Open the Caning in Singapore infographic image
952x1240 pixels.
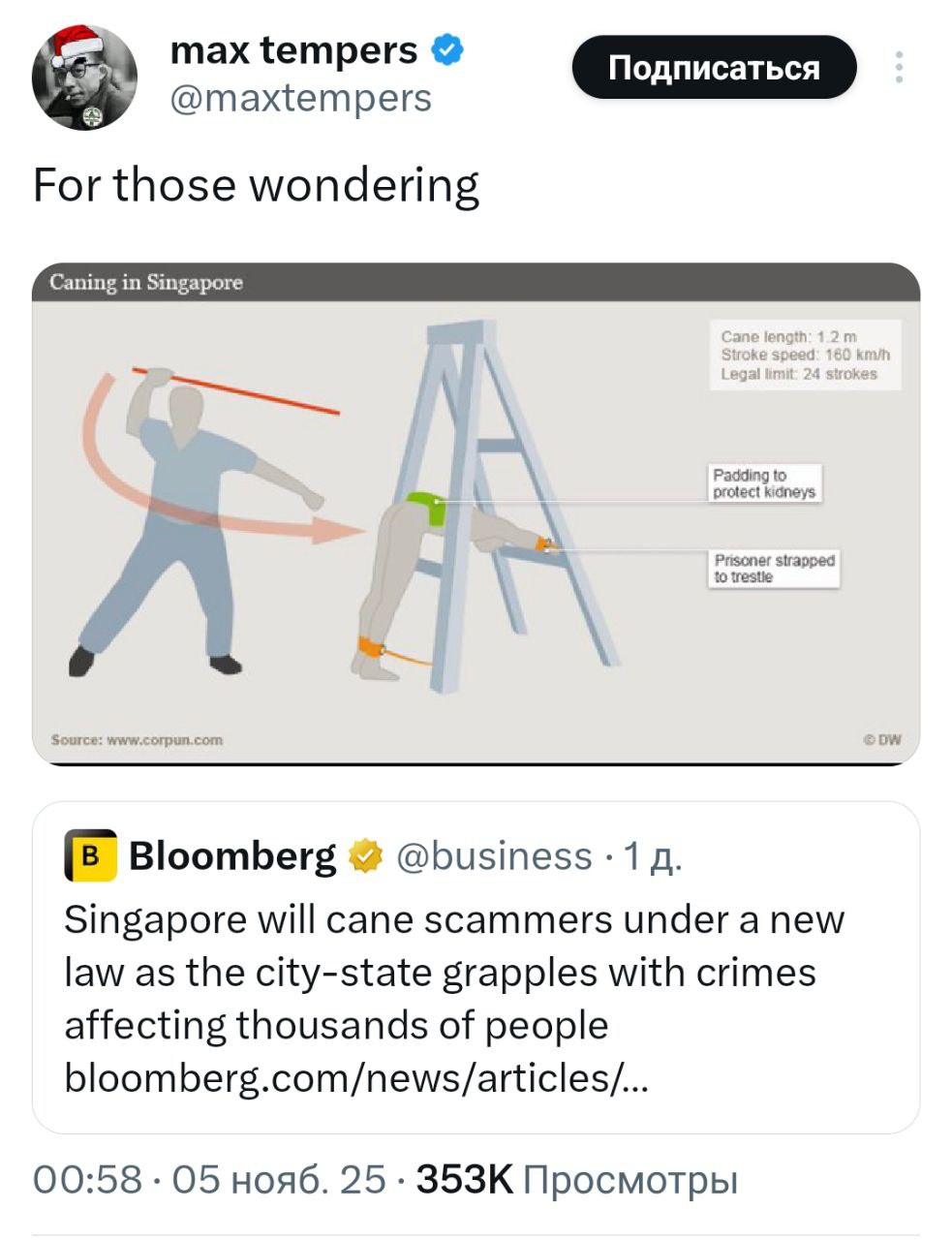coord(476,513)
